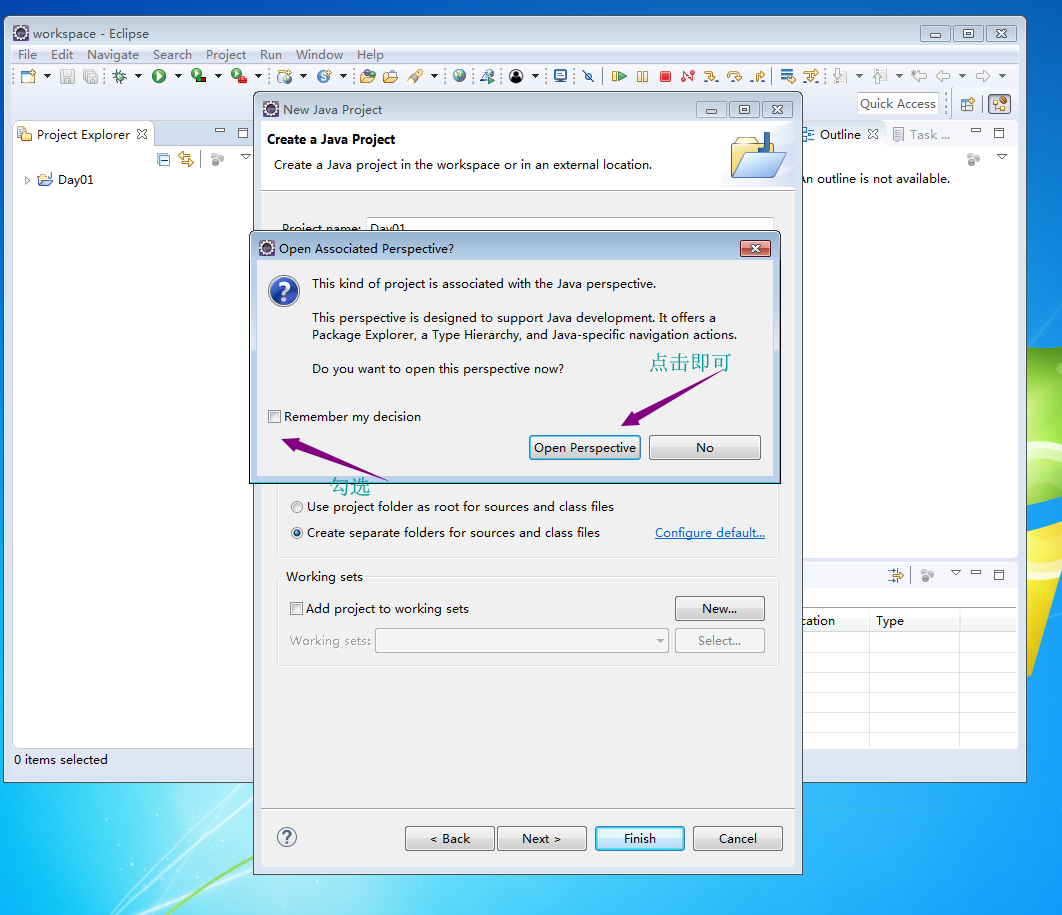1062x915 pixels.
Task: Open the Debug icon dropdown arrow
Action: [138, 77]
